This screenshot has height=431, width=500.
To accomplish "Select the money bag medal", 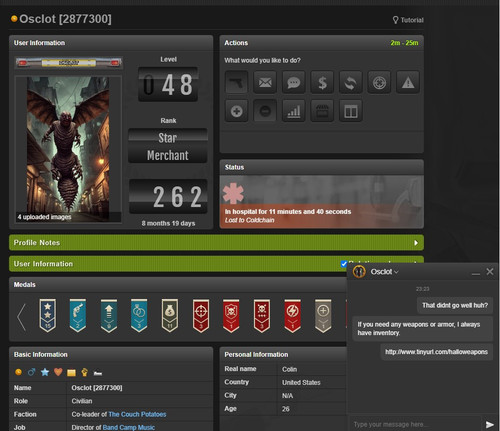I will [170, 315].
